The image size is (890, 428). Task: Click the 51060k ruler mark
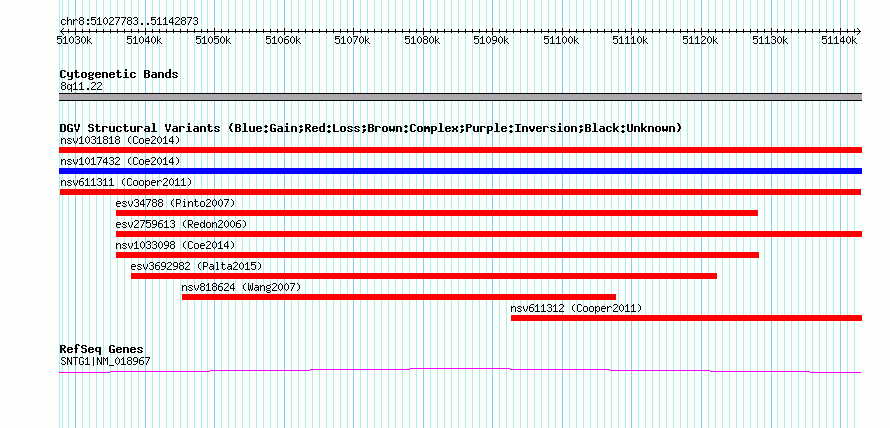pyautogui.click(x=284, y=40)
